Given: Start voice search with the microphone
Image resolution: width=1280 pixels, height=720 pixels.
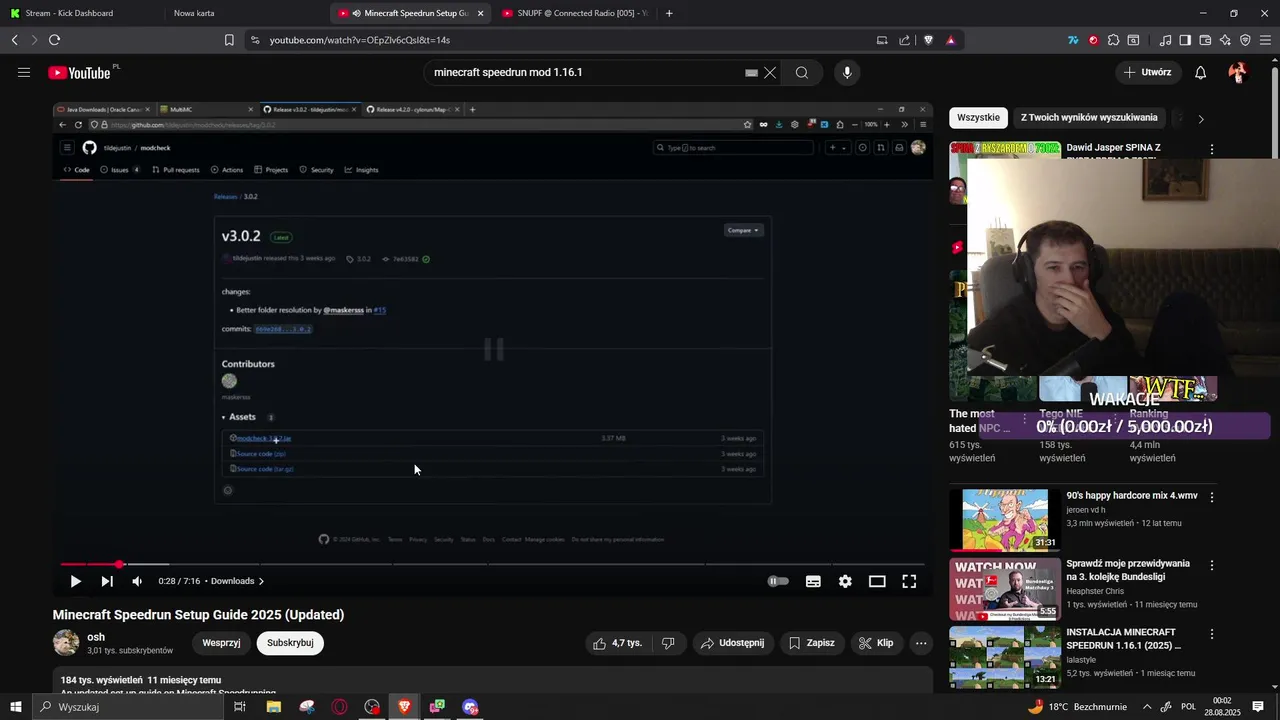Looking at the screenshot, I should 847,72.
